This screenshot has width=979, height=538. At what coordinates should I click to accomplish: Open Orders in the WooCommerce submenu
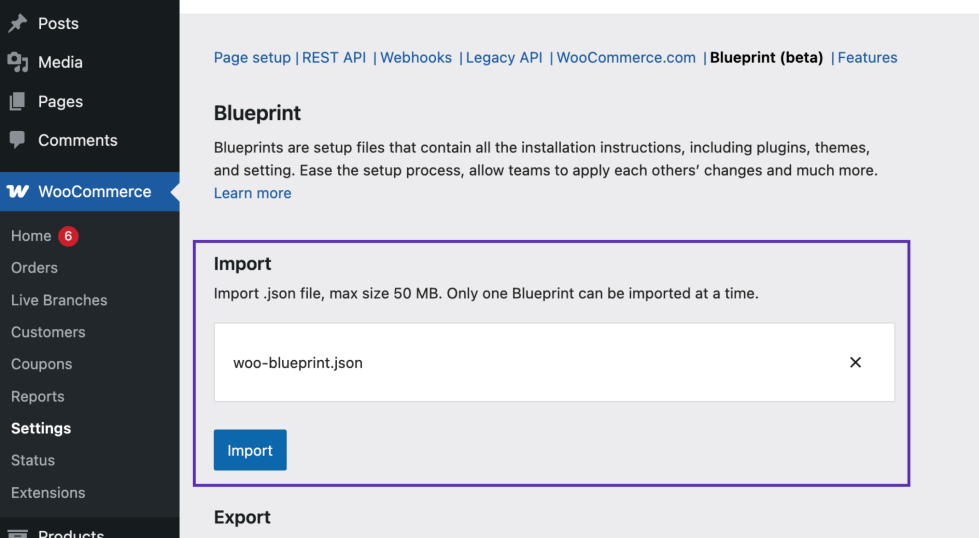coord(34,268)
